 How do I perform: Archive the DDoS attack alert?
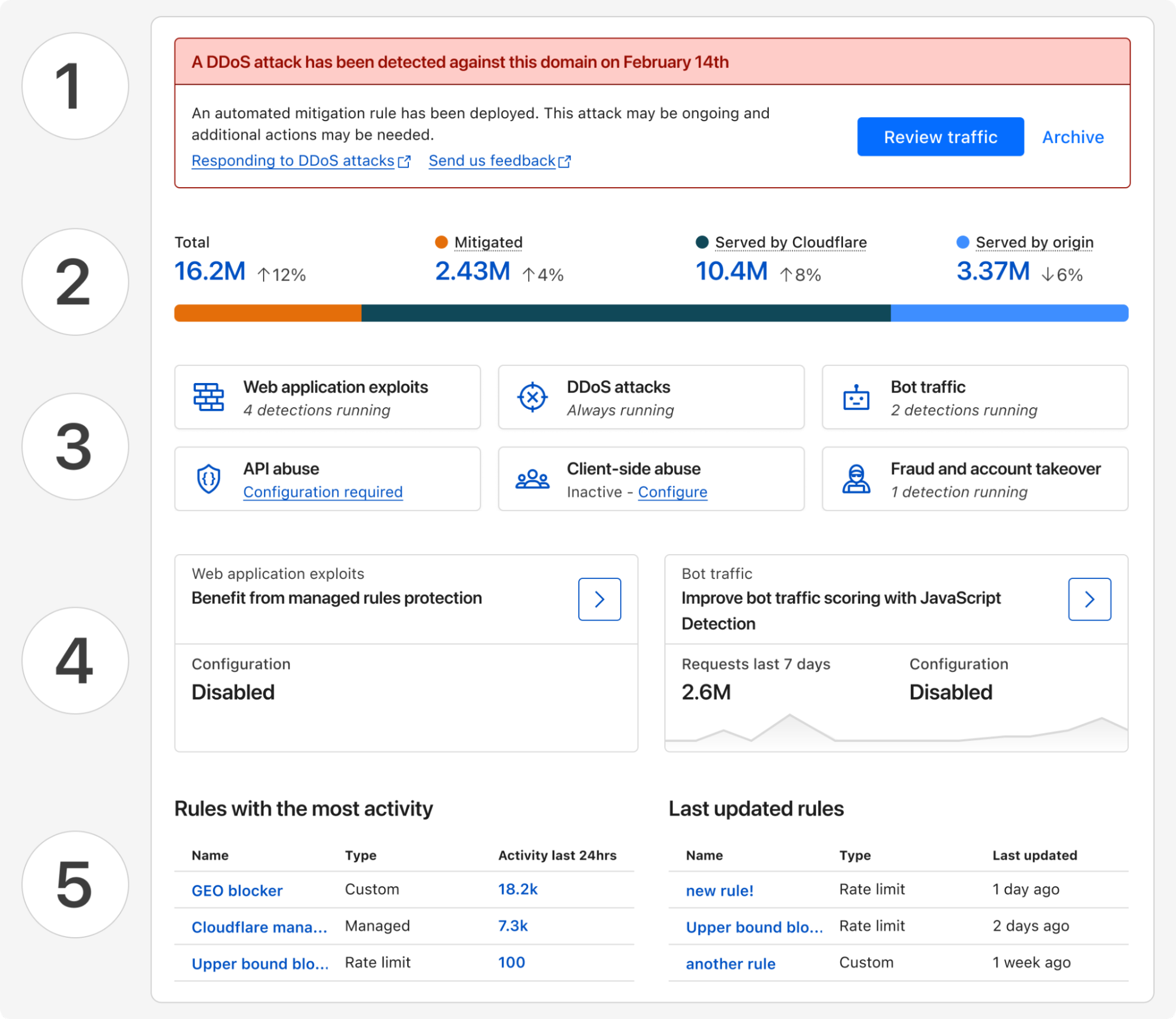pos(1072,137)
